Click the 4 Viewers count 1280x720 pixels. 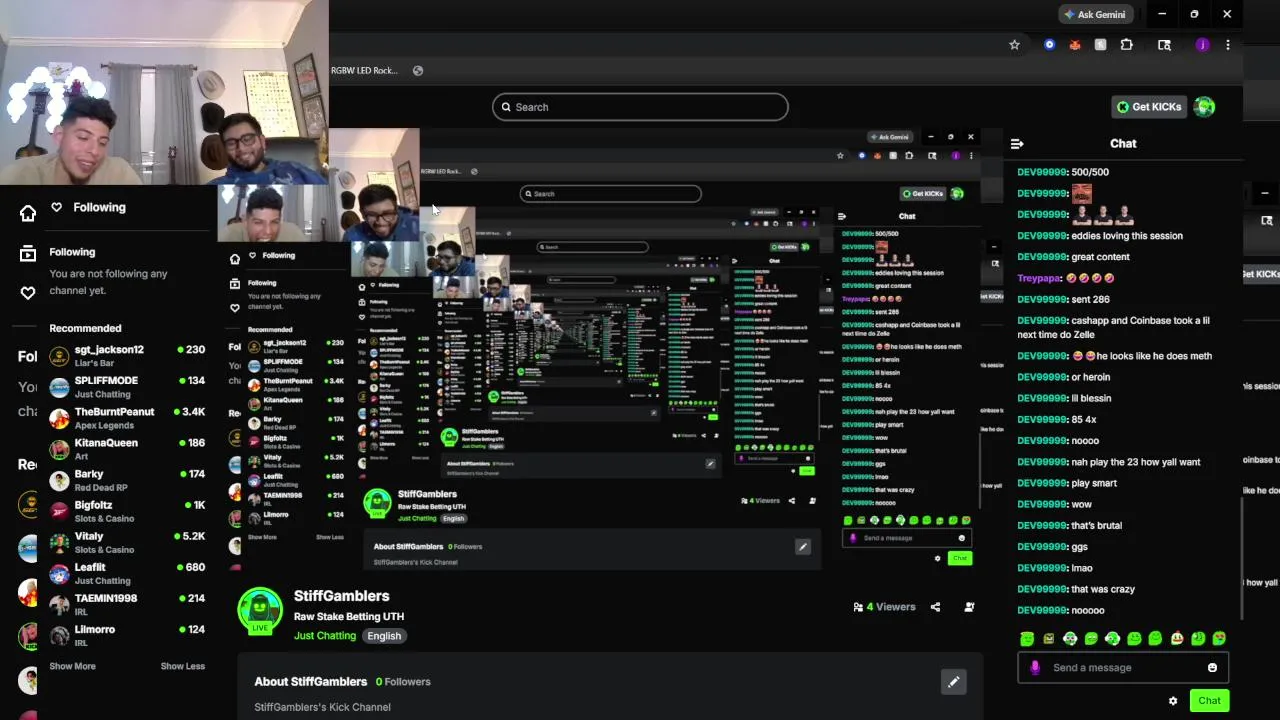coord(884,607)
